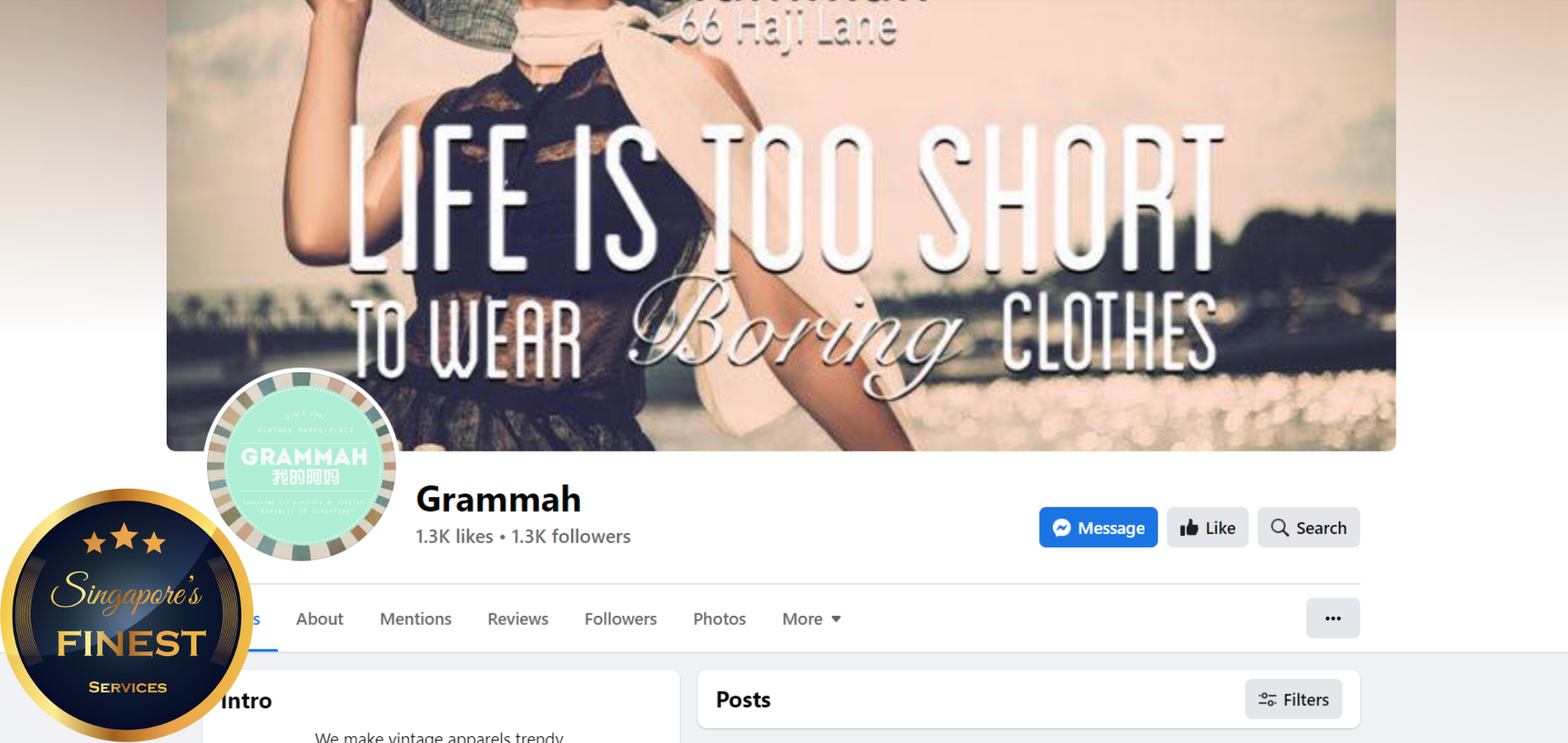
Task: Select the Photos tab
Action: point(720,619)
